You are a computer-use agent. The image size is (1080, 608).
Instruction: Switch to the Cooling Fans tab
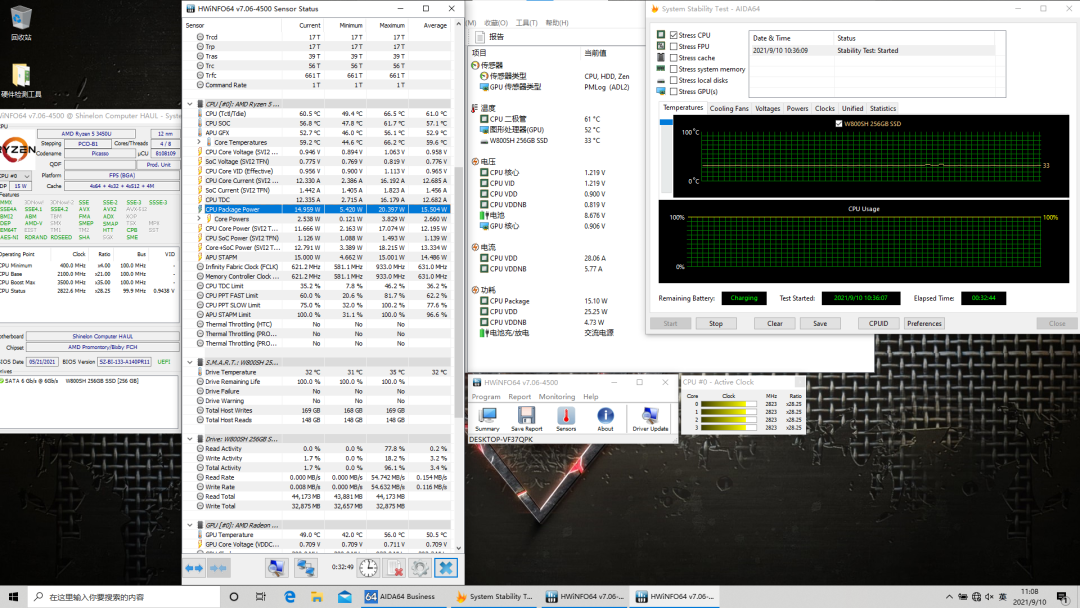728,108
